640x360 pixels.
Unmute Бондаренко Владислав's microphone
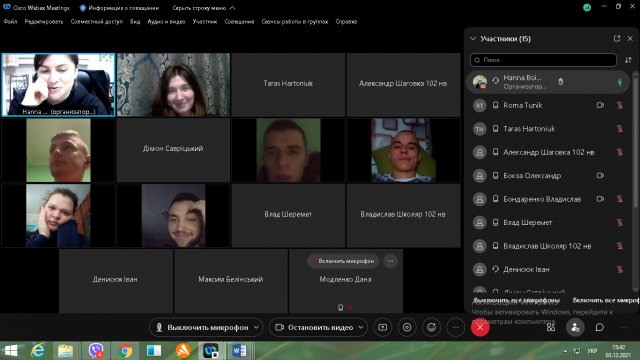point(620,199)
